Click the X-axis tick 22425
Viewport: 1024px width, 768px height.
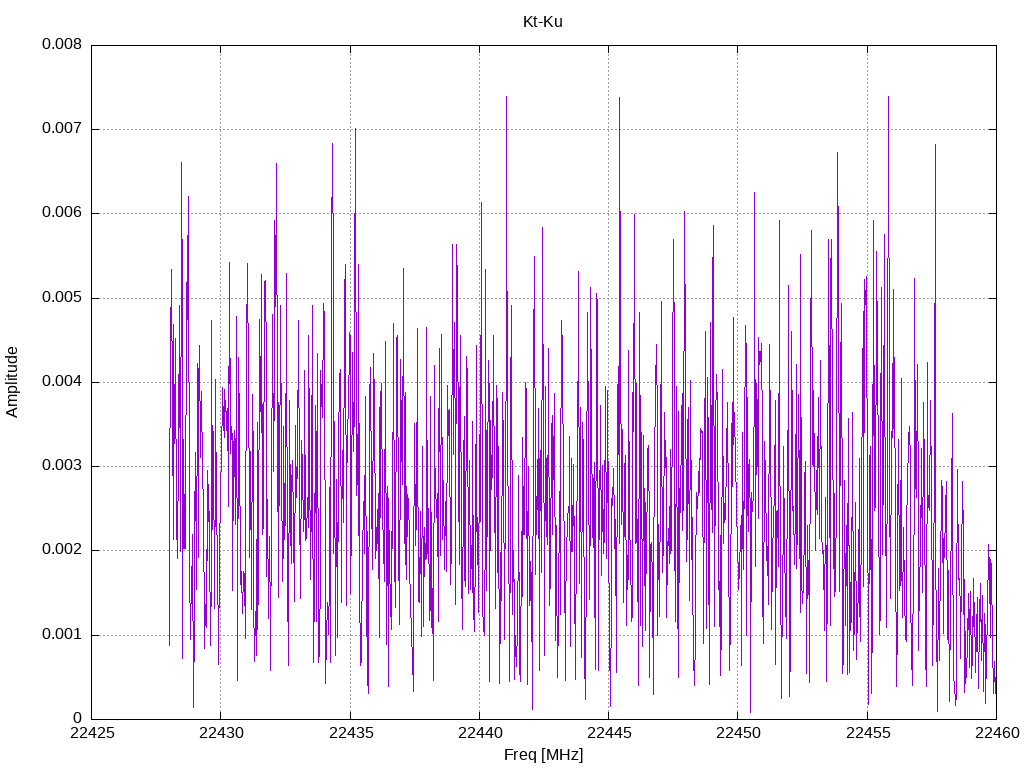[x=92, y=733]
